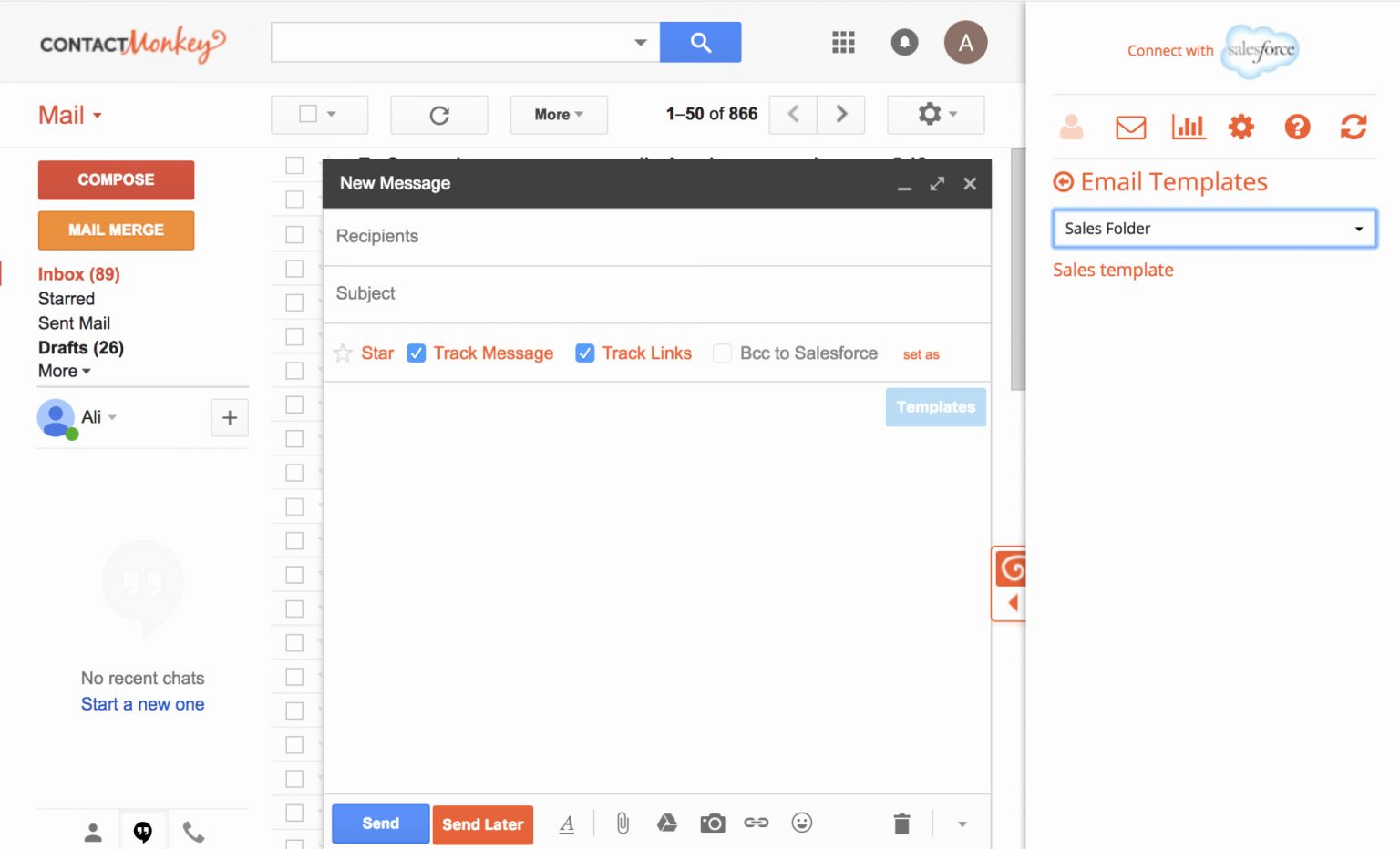Discard the draft with the trash icon

coord(901,823)
